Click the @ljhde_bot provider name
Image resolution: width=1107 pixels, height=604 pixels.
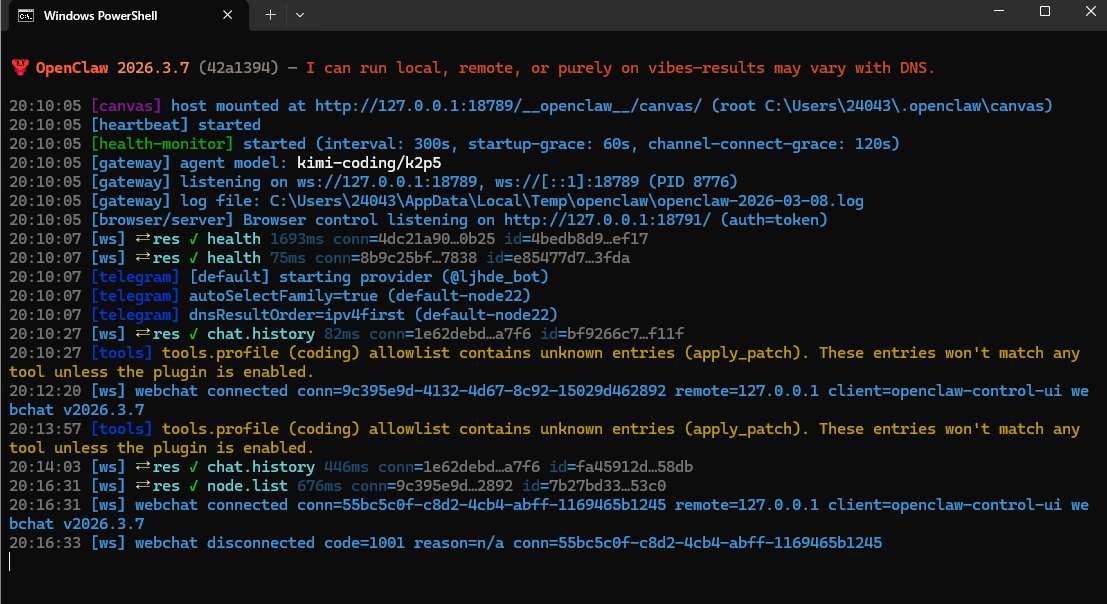(495, 277)
